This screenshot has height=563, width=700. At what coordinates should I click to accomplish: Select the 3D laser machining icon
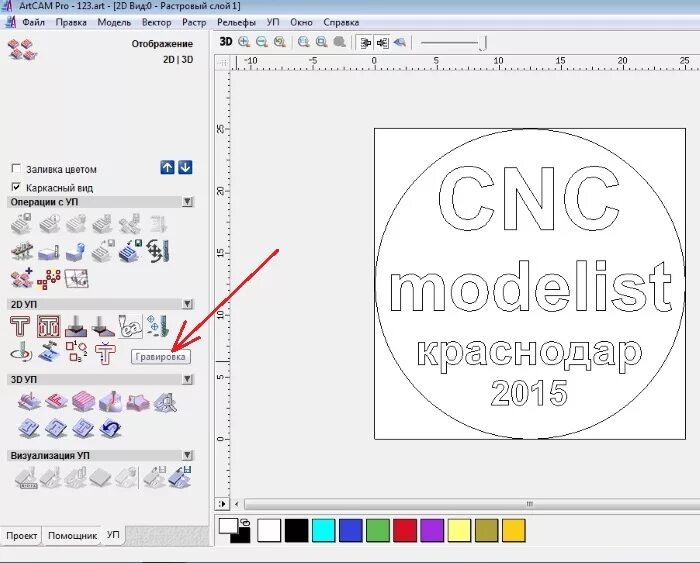click(110, 401)
